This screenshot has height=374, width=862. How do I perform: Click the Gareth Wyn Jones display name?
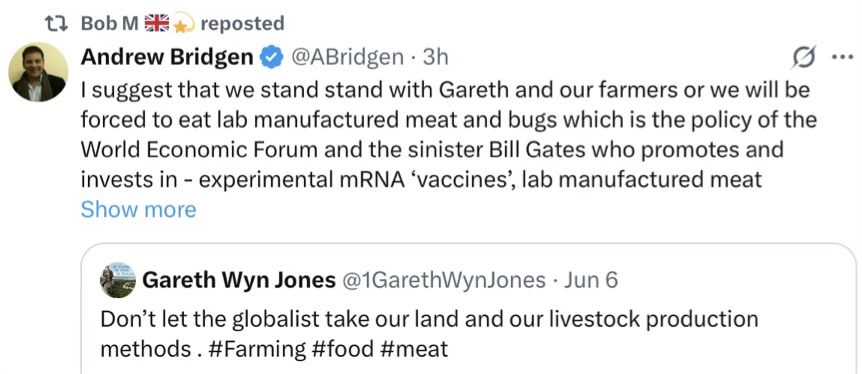(x=239, y=280)
